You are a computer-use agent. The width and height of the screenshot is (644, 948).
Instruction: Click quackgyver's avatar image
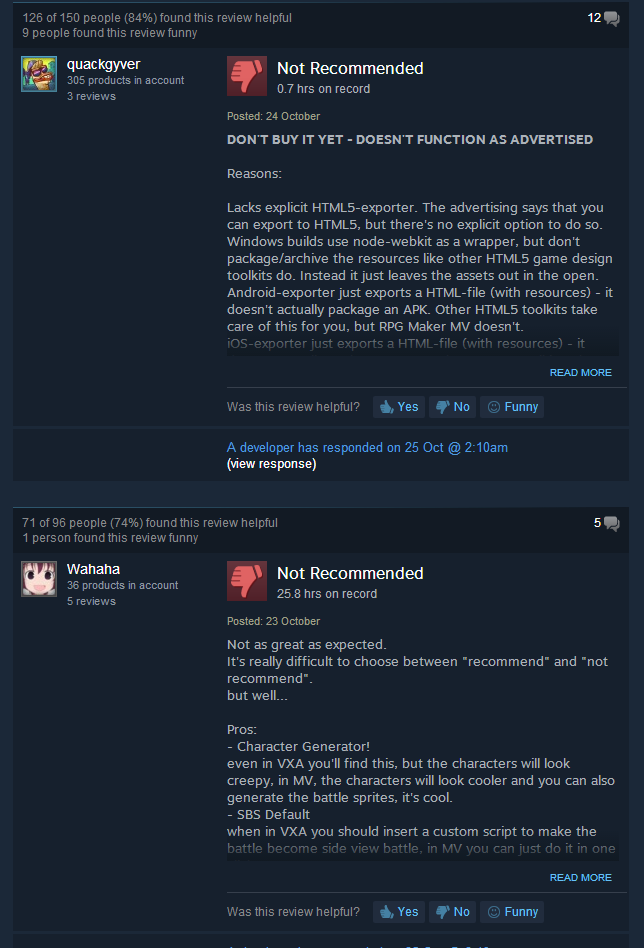(39, 74)
